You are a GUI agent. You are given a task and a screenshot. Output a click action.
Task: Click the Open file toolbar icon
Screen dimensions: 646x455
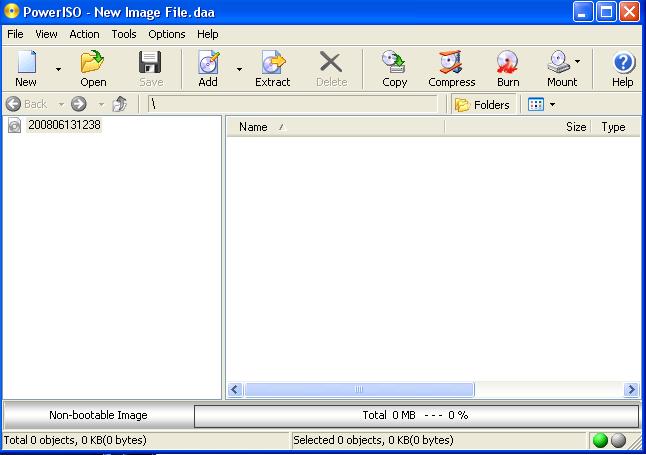coord(93,62)
